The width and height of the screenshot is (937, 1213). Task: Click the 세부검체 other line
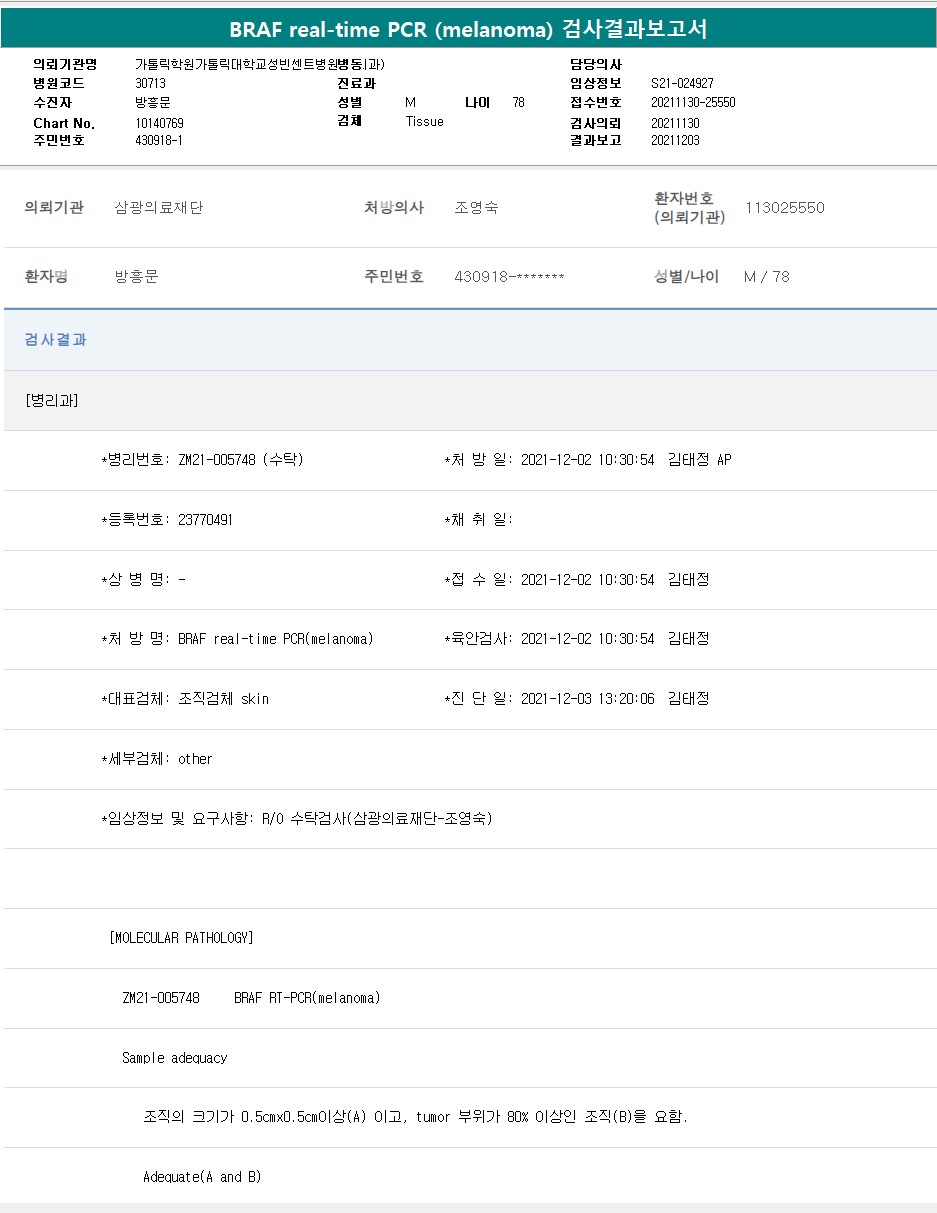[x=157, y=759]
